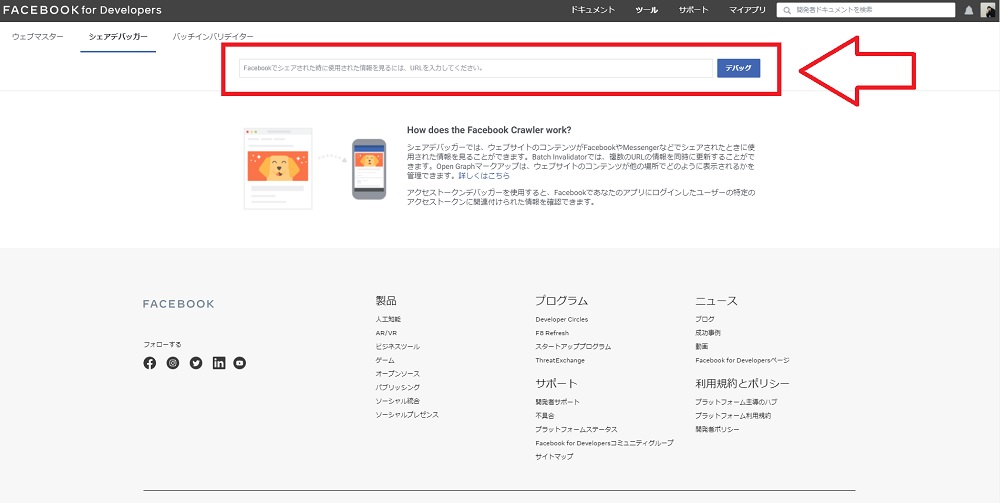This screenshot has width=1000, height=503.
Task: Open the Facebook for Developersページ link
Action: point(742,360)
